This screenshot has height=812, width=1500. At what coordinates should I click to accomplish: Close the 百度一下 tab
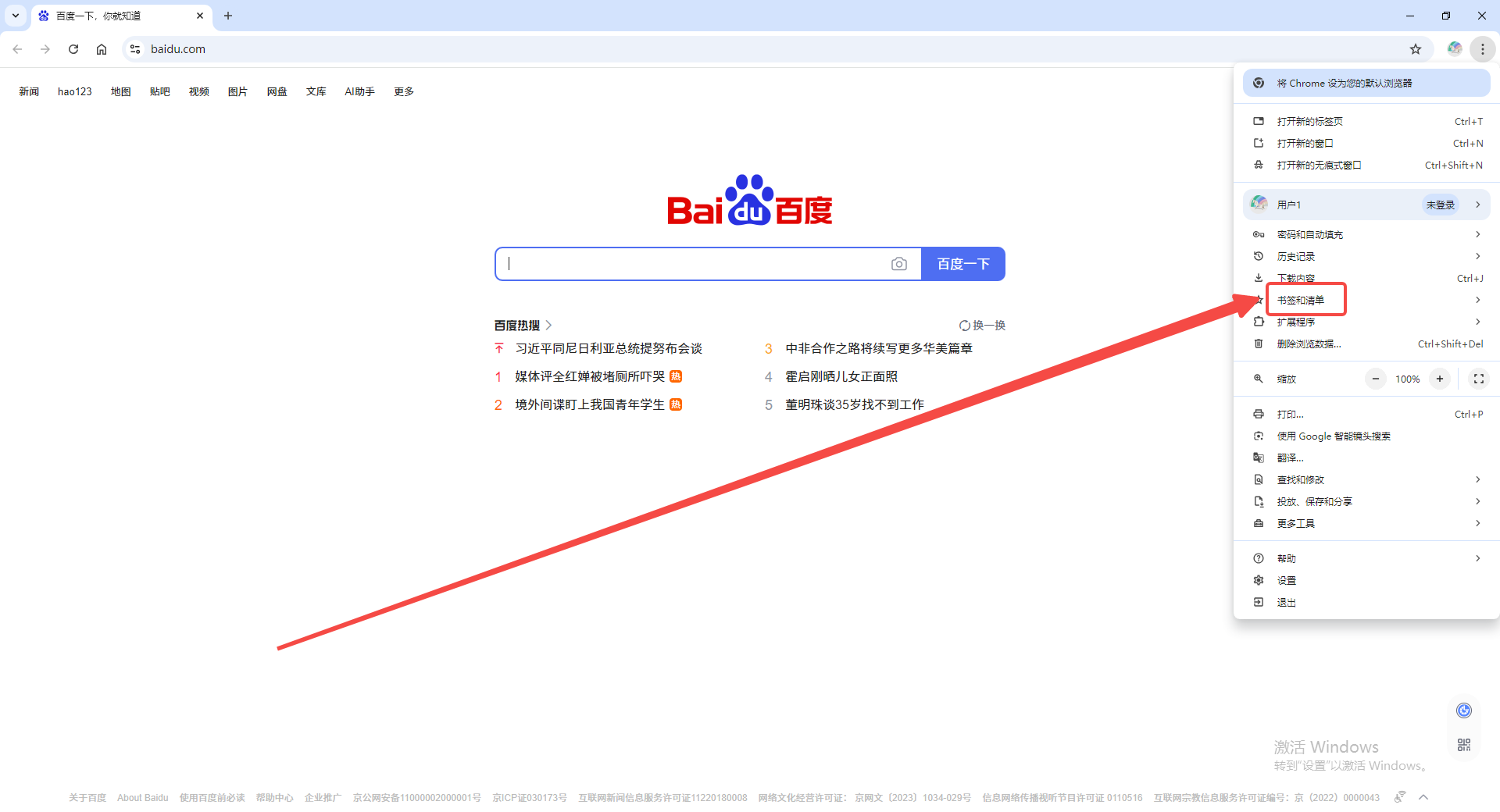point(200,16)
